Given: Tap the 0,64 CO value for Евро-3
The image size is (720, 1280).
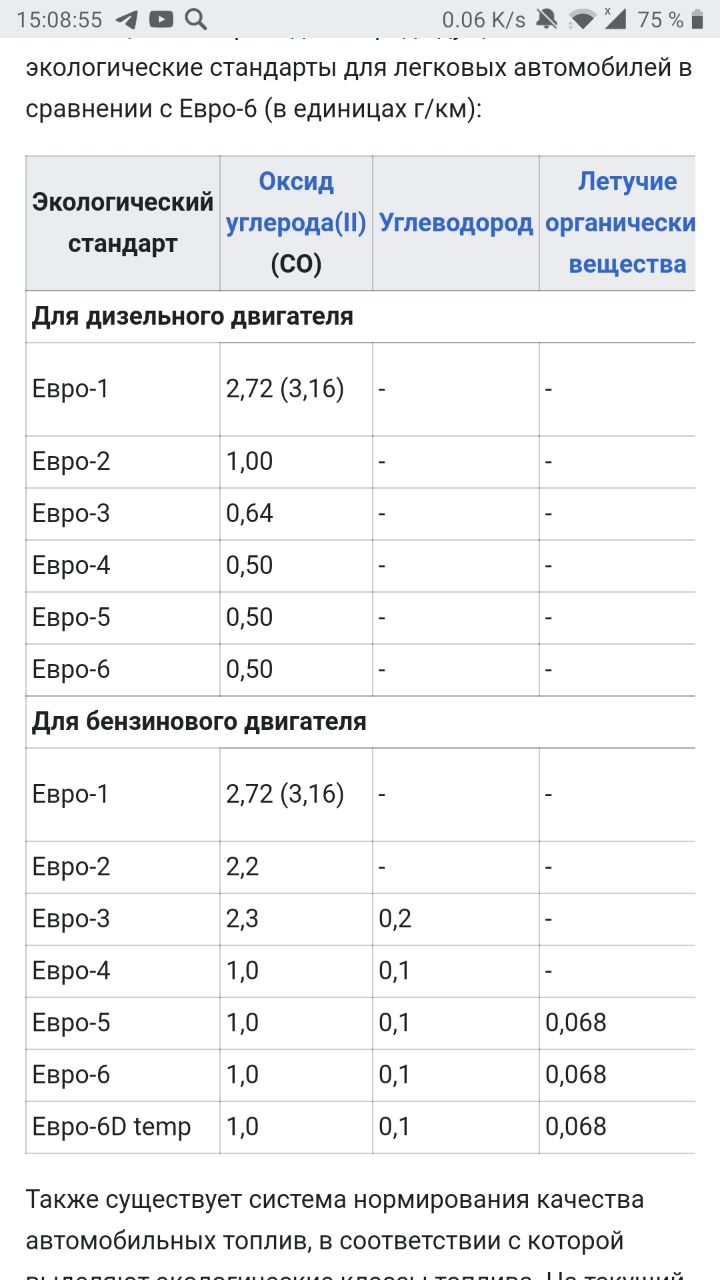Looking at the screenshot, I should pyautogui.click(x=249, y=514).
